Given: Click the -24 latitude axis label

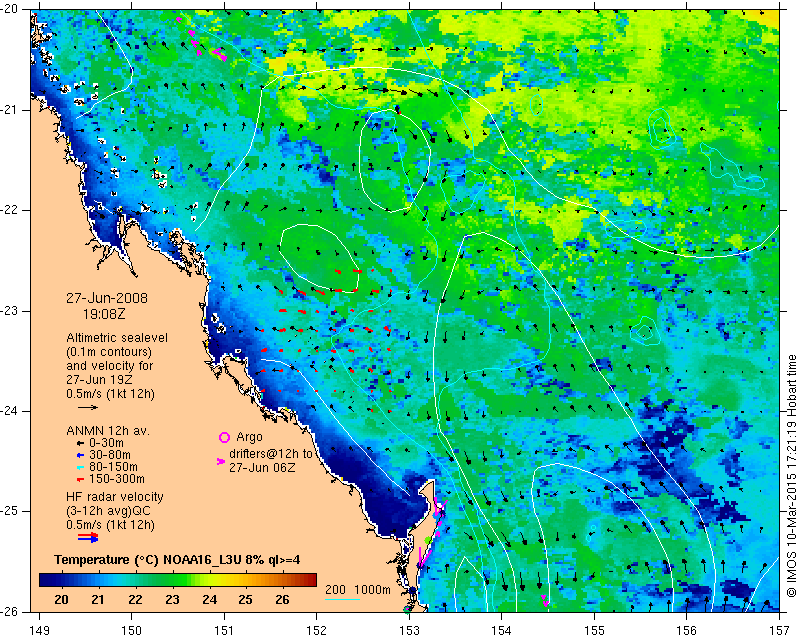Looking at the screenshot, I should point(10,411).
